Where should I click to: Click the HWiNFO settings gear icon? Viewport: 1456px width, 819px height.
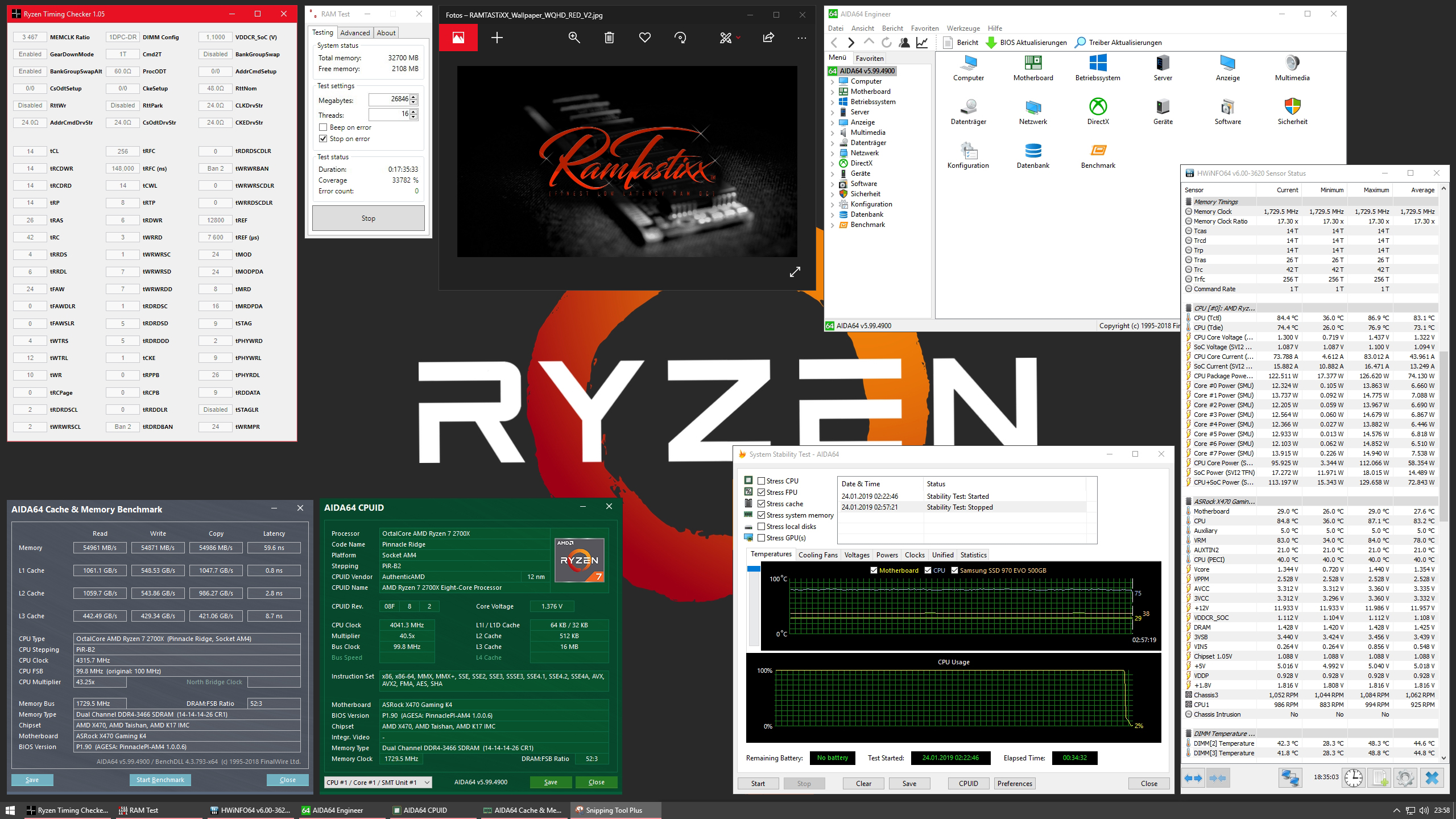click(x=1404, y=777)
